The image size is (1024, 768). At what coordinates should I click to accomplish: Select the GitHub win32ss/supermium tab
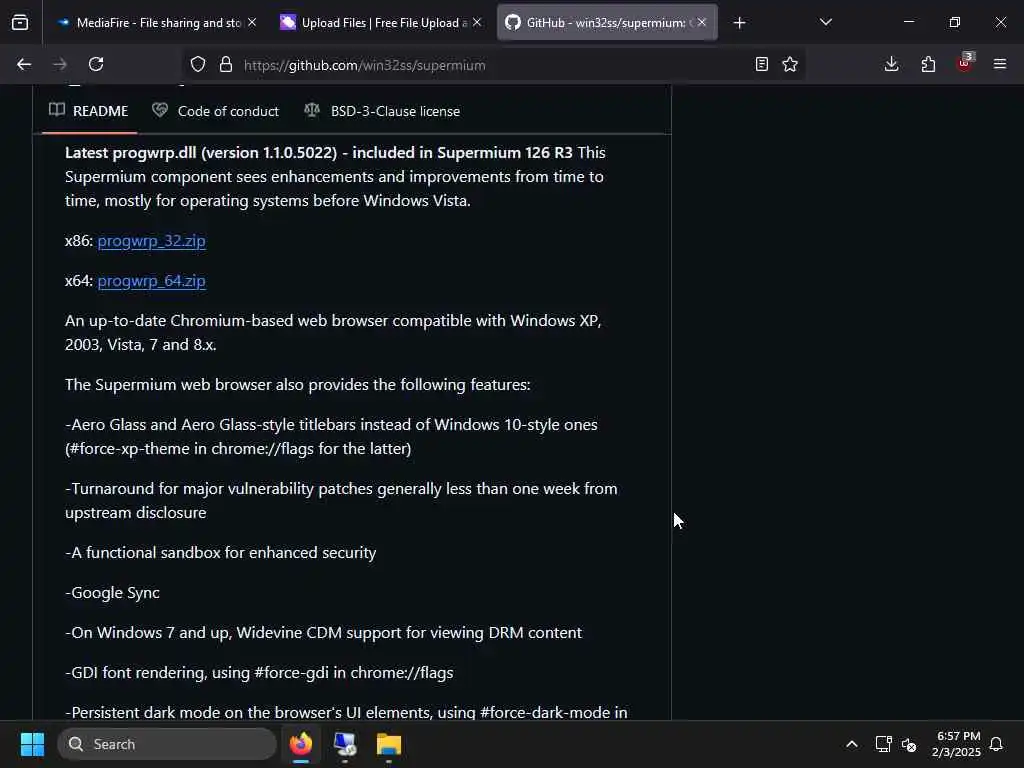(x=607, y=22)
